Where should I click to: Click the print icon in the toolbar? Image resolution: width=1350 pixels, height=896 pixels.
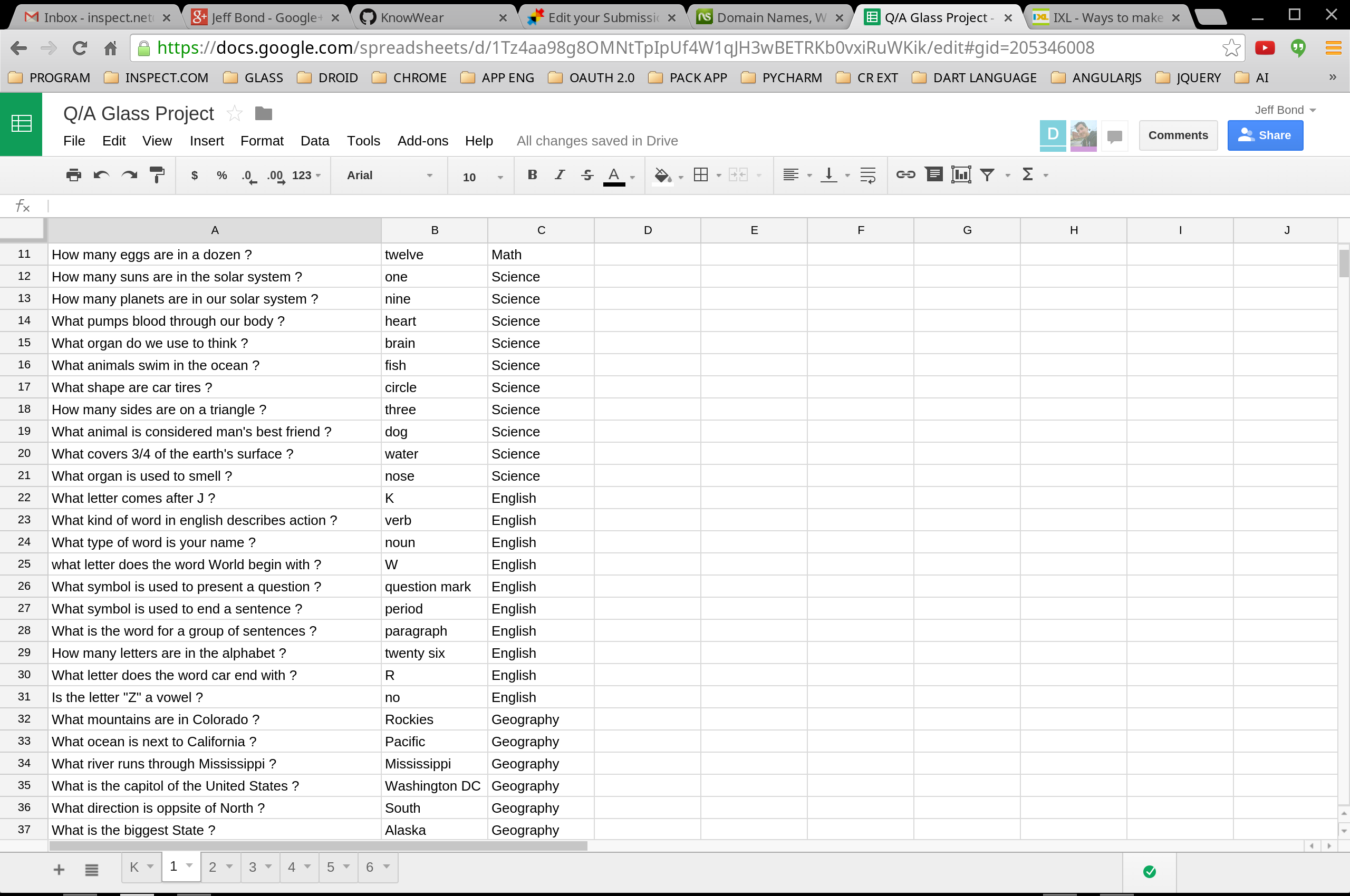click(x=73, y=175)
